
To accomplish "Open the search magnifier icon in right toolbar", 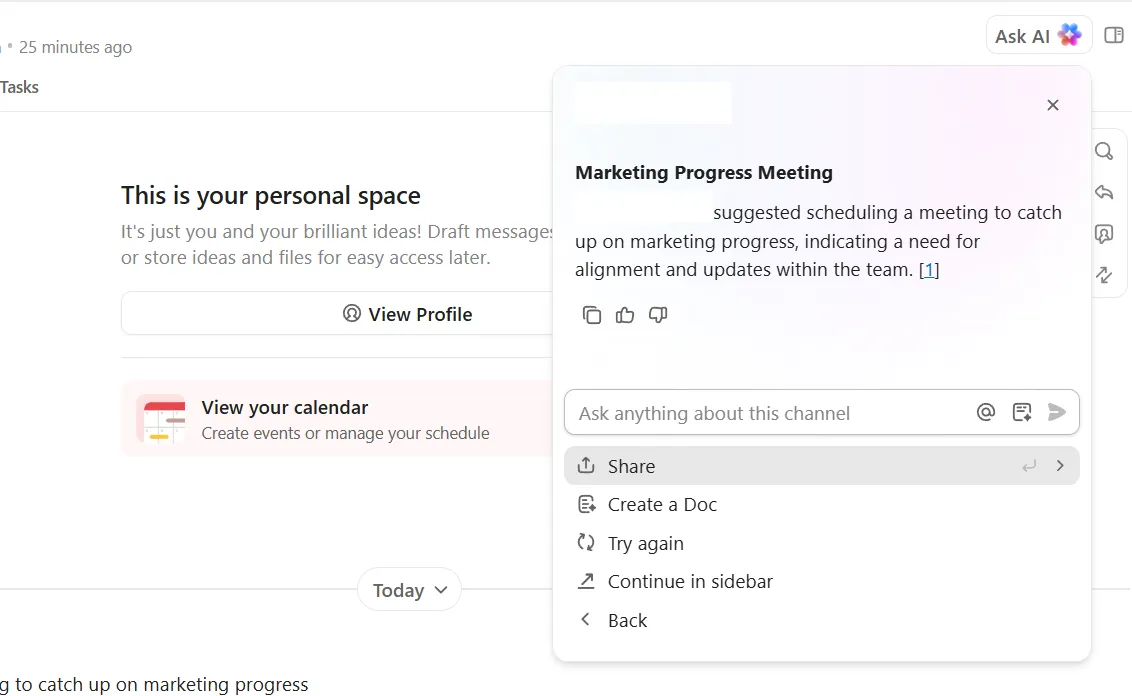I will point(1104,151).
